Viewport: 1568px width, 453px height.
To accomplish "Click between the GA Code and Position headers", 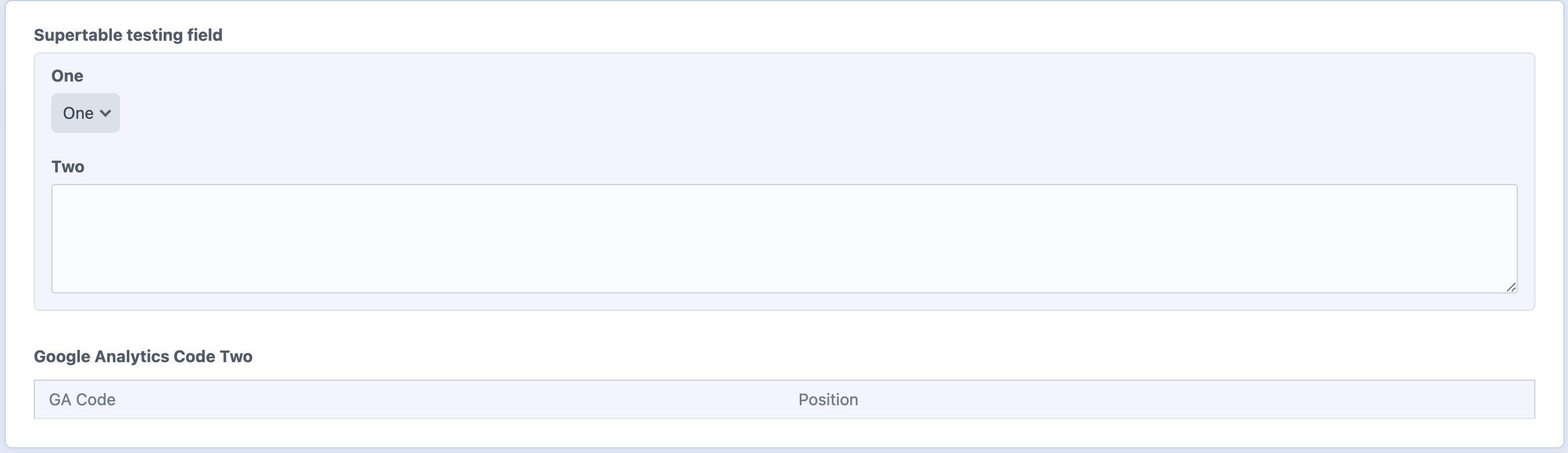I will (x=457, y=399).
